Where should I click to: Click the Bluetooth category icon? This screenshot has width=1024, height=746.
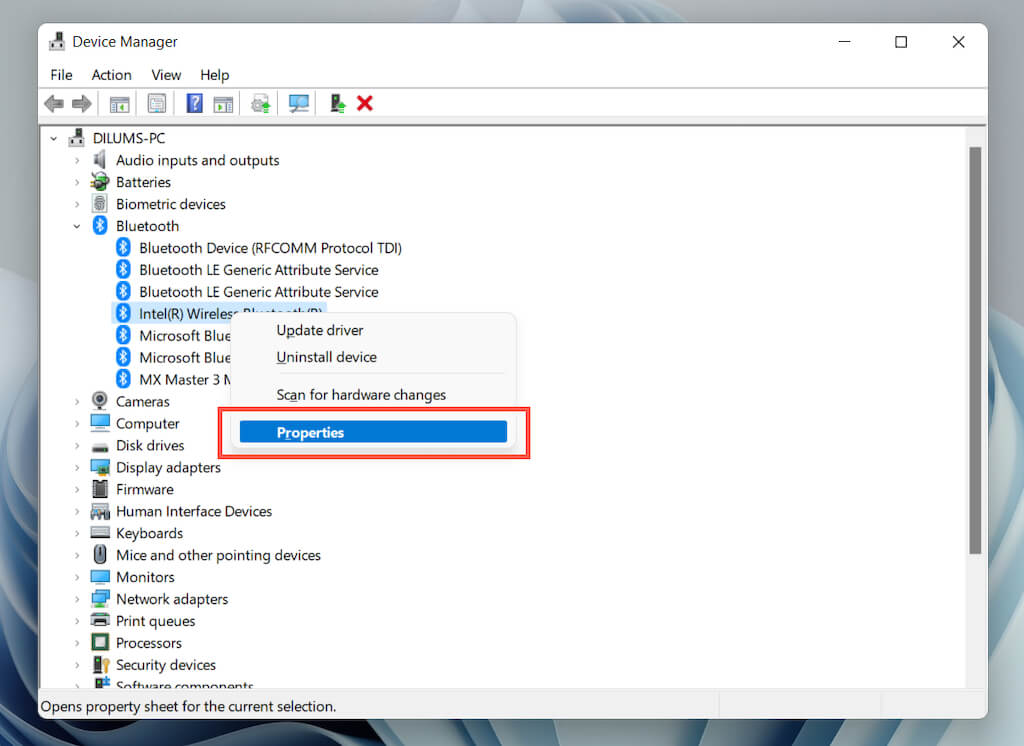point(100,225)
